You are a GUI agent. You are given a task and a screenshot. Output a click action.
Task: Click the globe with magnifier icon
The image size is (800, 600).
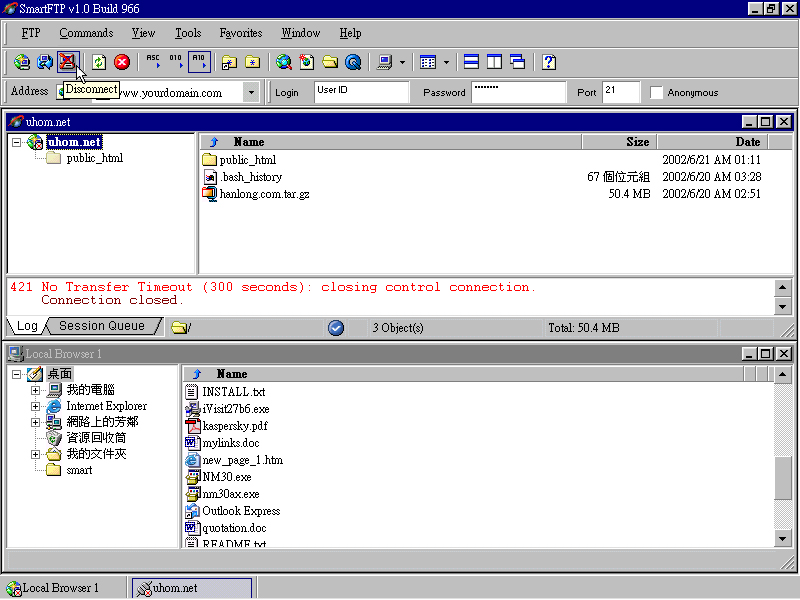284,62
